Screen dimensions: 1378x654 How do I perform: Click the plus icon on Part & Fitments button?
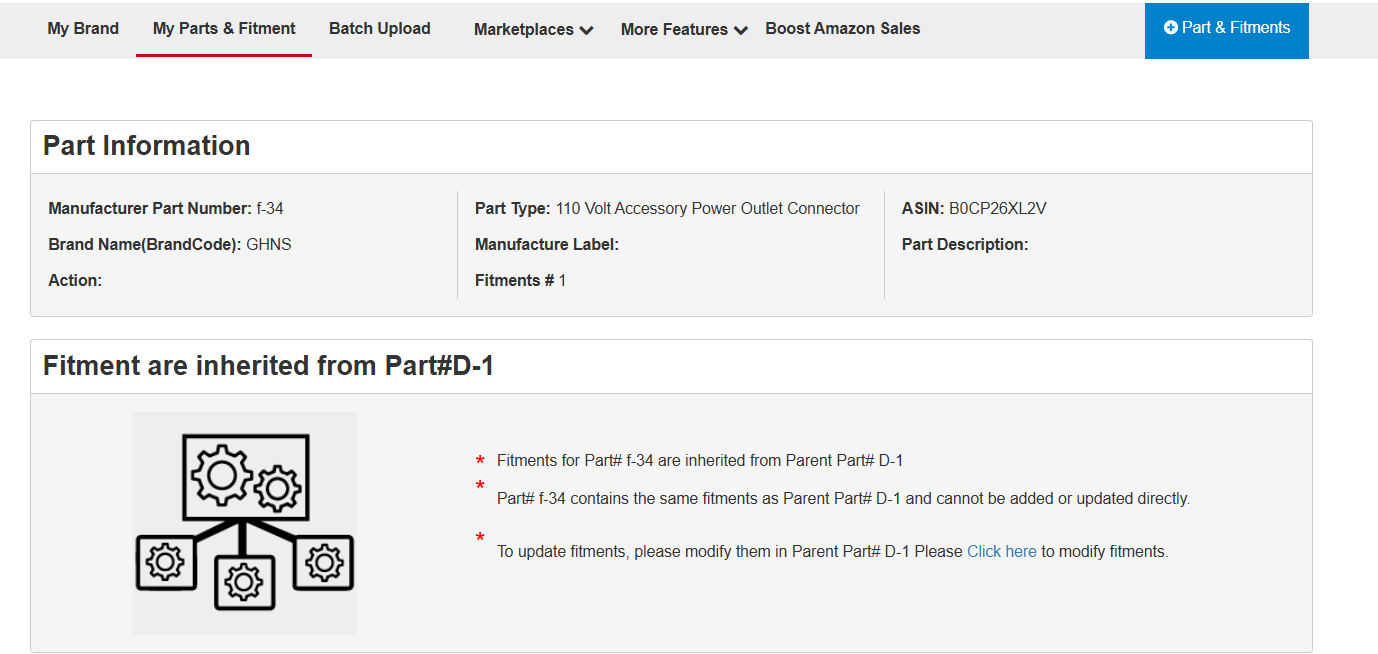click(x=1171, y=28)
